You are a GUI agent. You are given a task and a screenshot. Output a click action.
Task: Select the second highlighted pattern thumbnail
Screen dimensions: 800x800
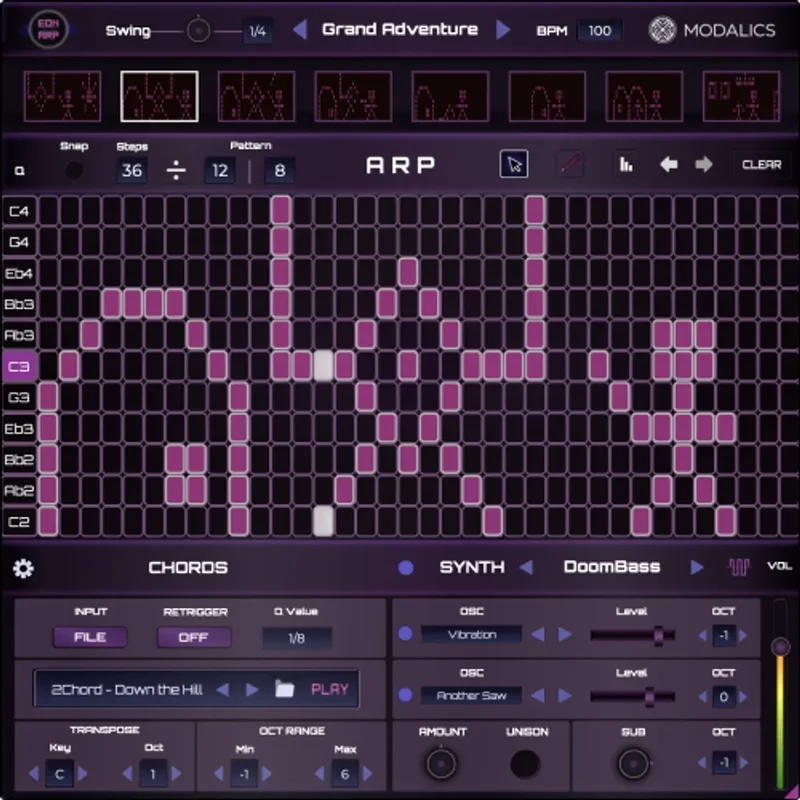click(159, 96)
